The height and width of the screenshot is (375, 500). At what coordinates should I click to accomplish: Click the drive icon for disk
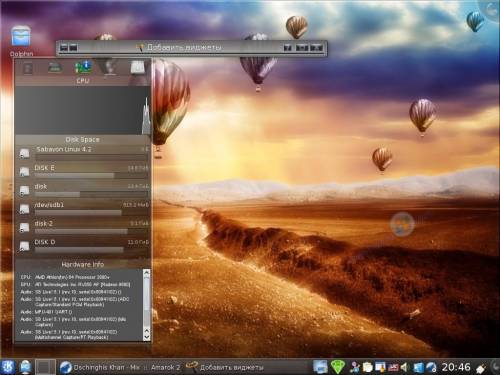click(x=24, y=190)
